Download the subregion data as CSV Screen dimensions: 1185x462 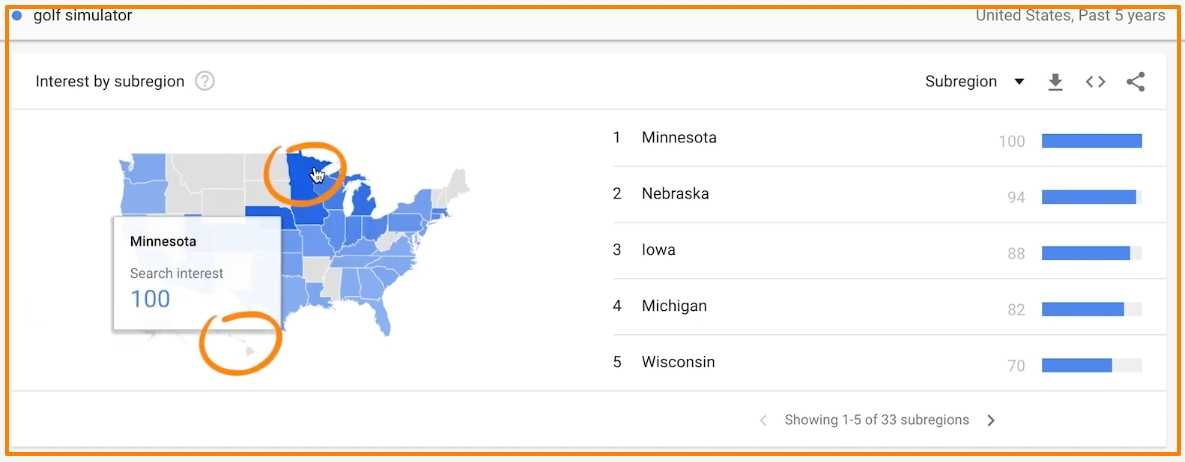point(1055,82)
